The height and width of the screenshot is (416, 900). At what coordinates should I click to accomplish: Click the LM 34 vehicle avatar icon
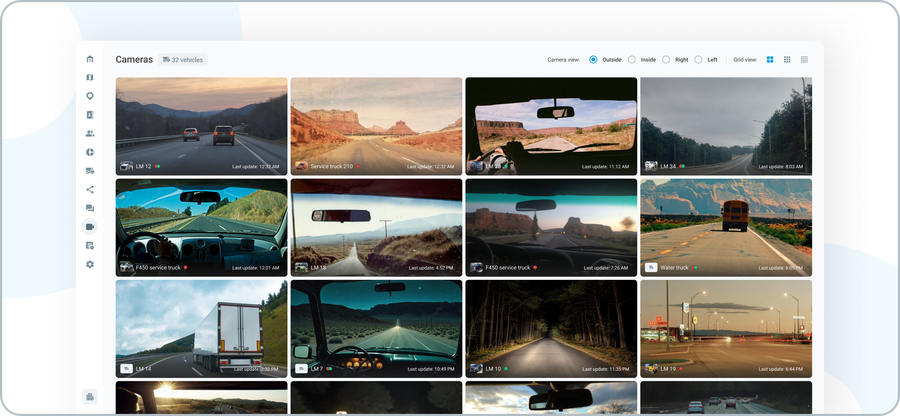click(x=651, y=166)
